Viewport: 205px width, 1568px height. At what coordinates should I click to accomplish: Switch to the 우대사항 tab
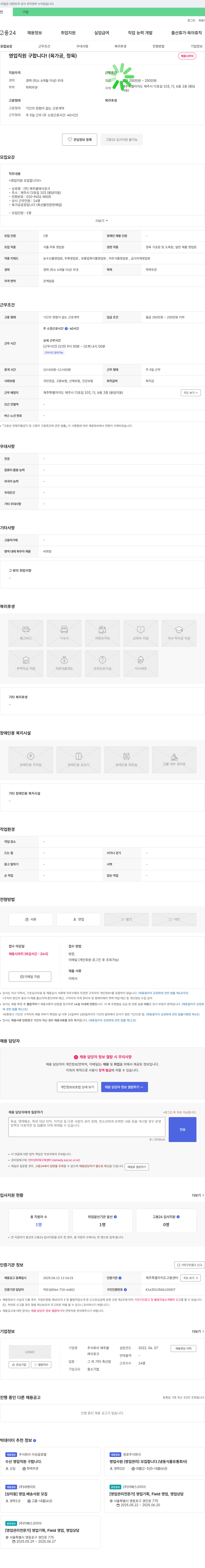coord(82,46)
